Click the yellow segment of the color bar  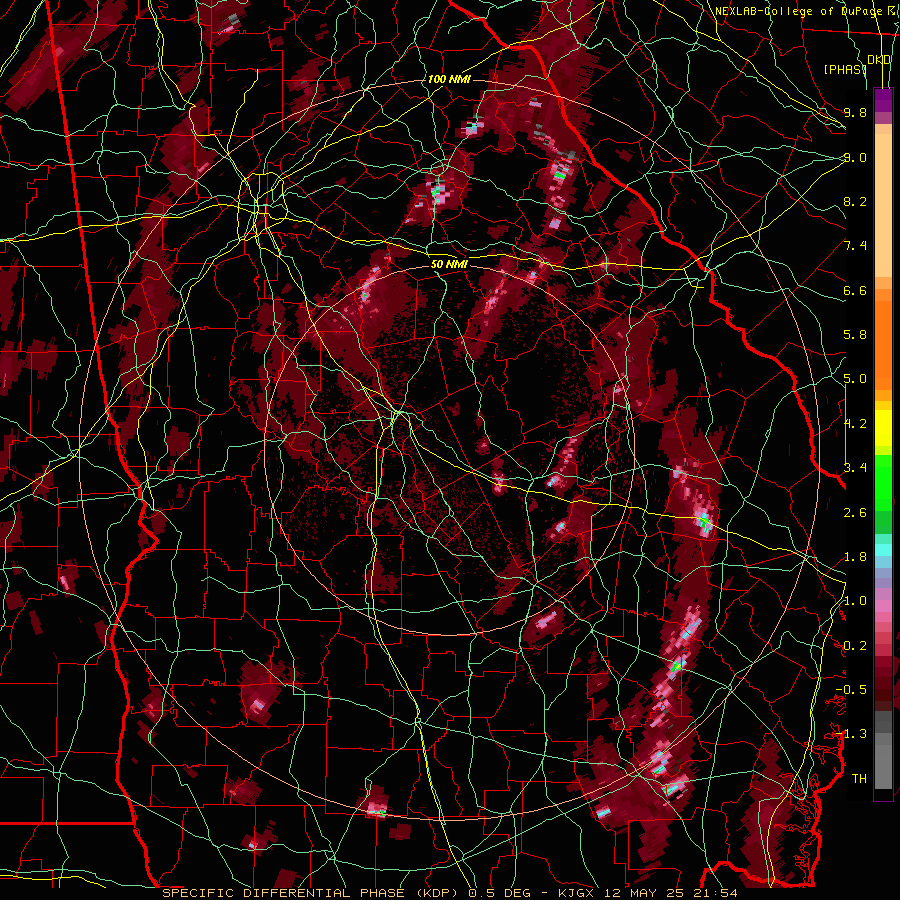pyautogui.click(x=883, y=428)
